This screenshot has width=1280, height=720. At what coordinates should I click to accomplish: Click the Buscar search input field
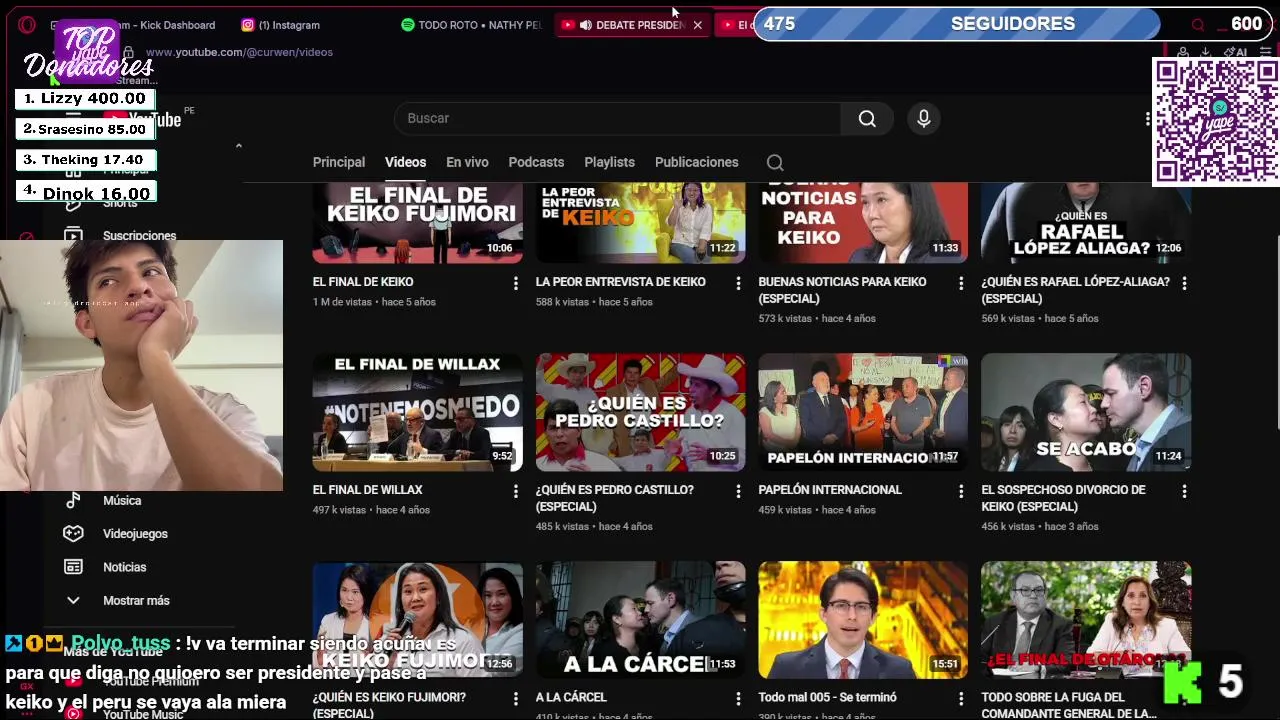coord(617,118)
